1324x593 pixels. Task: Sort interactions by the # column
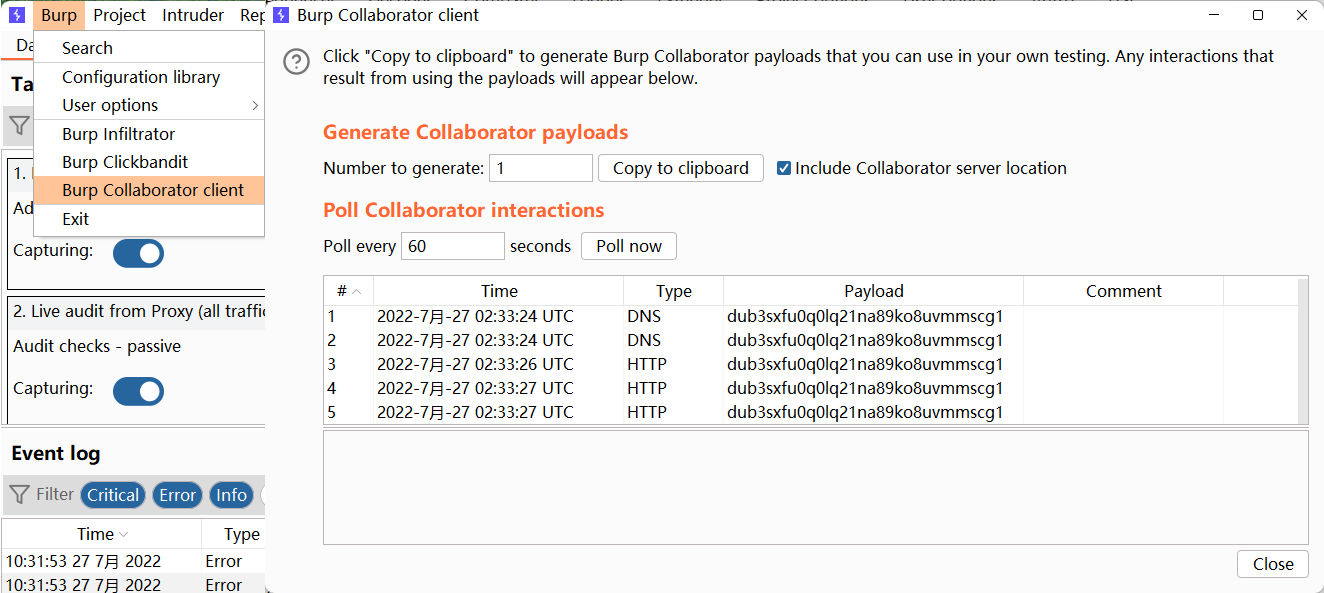[x=348, y=291]
